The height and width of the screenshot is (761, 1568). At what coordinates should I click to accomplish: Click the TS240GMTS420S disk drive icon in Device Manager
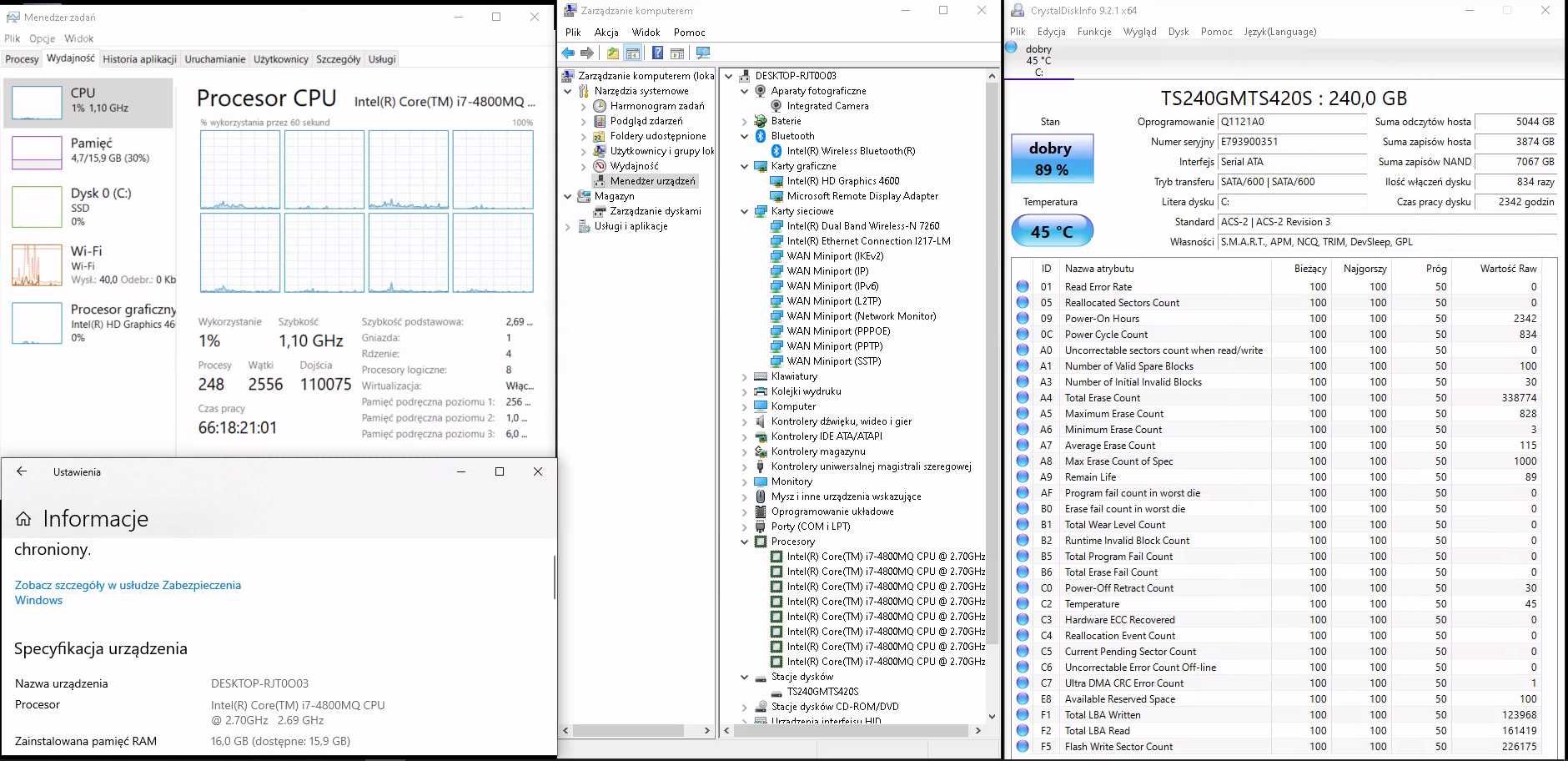776,692
